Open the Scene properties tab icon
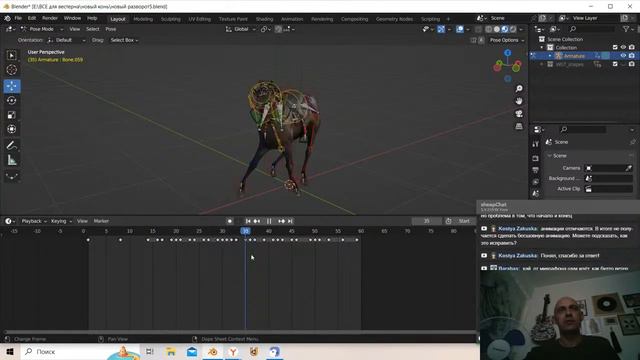 click(536, 193)
